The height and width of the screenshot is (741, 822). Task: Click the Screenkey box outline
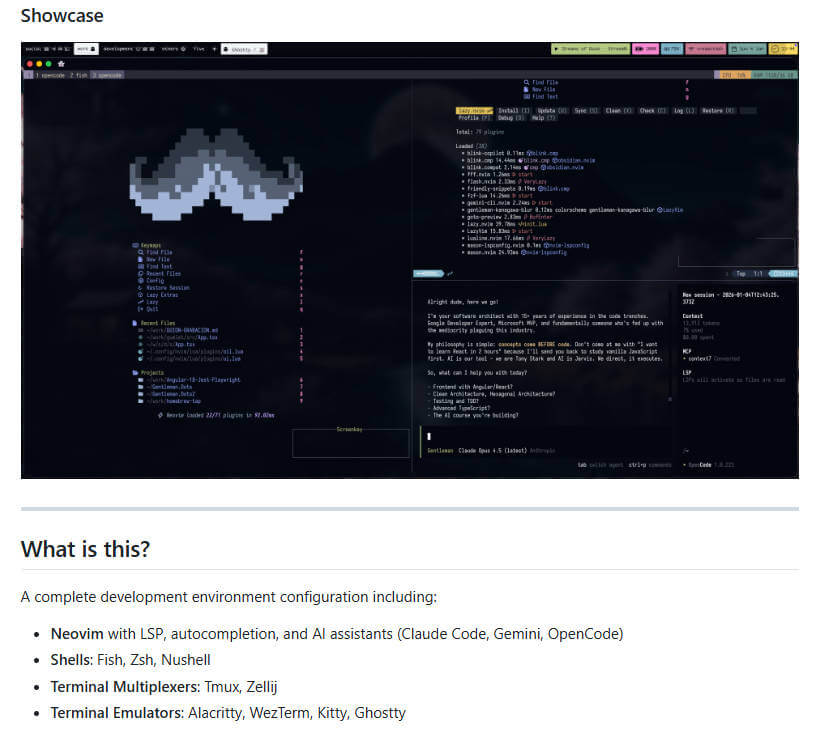(350, 443)
